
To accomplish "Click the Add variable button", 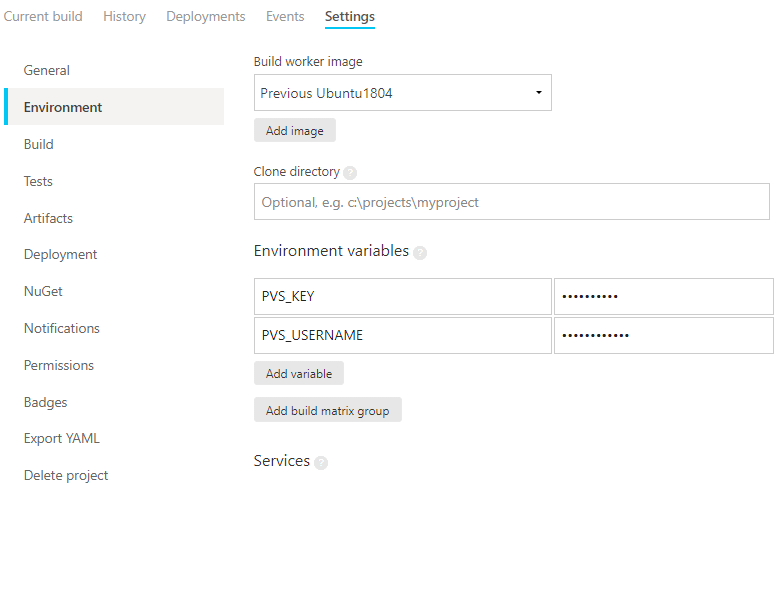I will point(298,374).
